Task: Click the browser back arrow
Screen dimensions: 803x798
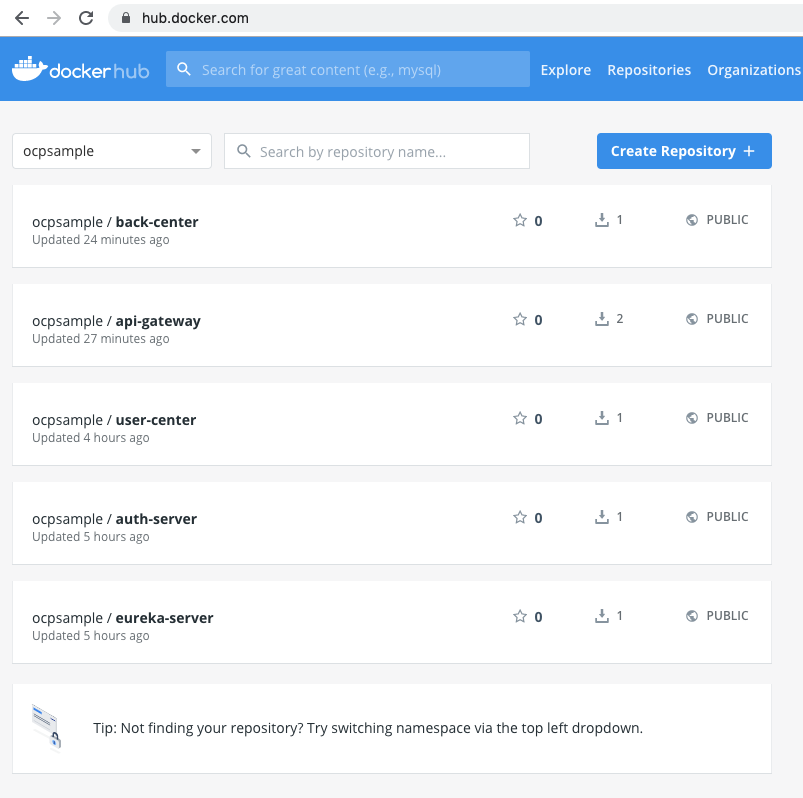Action: click(x=22, y=18)
